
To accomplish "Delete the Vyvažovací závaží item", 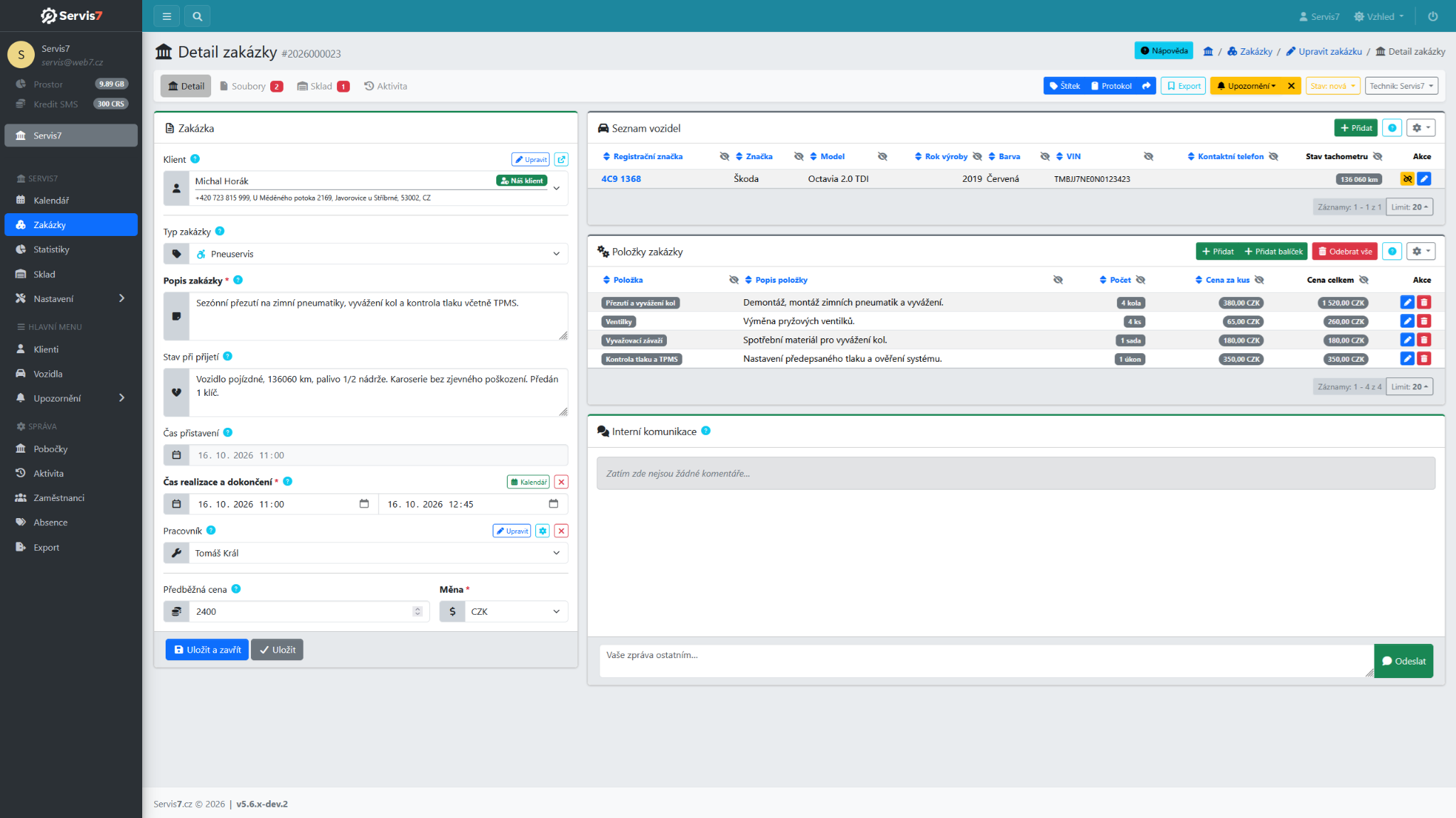I will pos(1424,340).
